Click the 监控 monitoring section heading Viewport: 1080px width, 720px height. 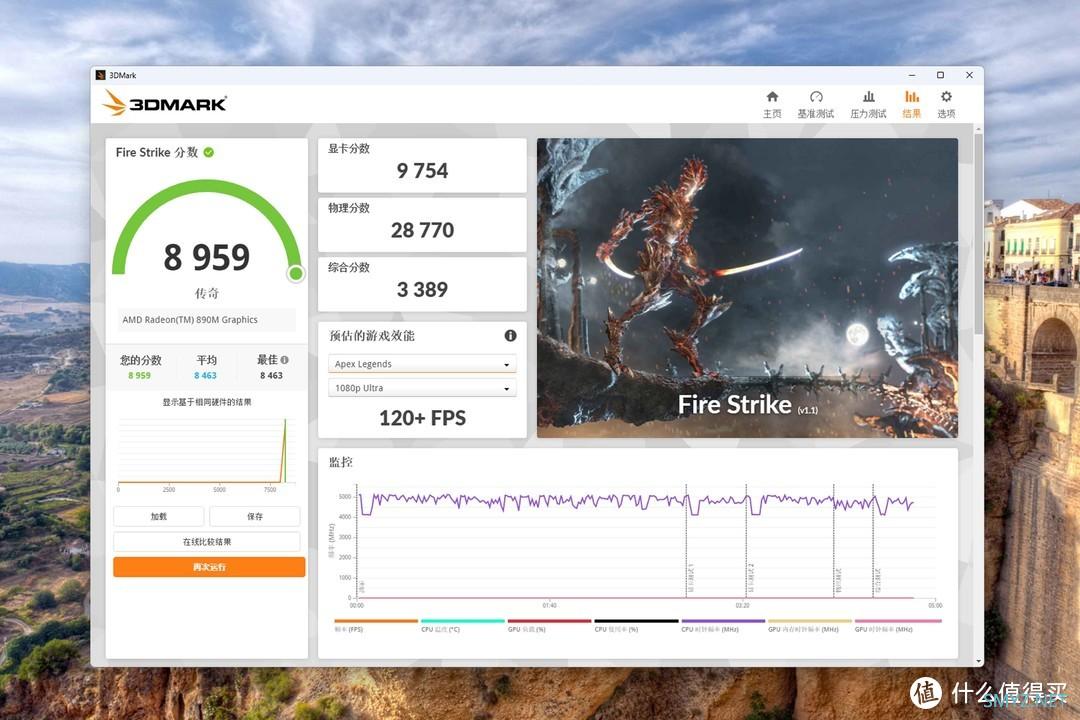[341, 462]
